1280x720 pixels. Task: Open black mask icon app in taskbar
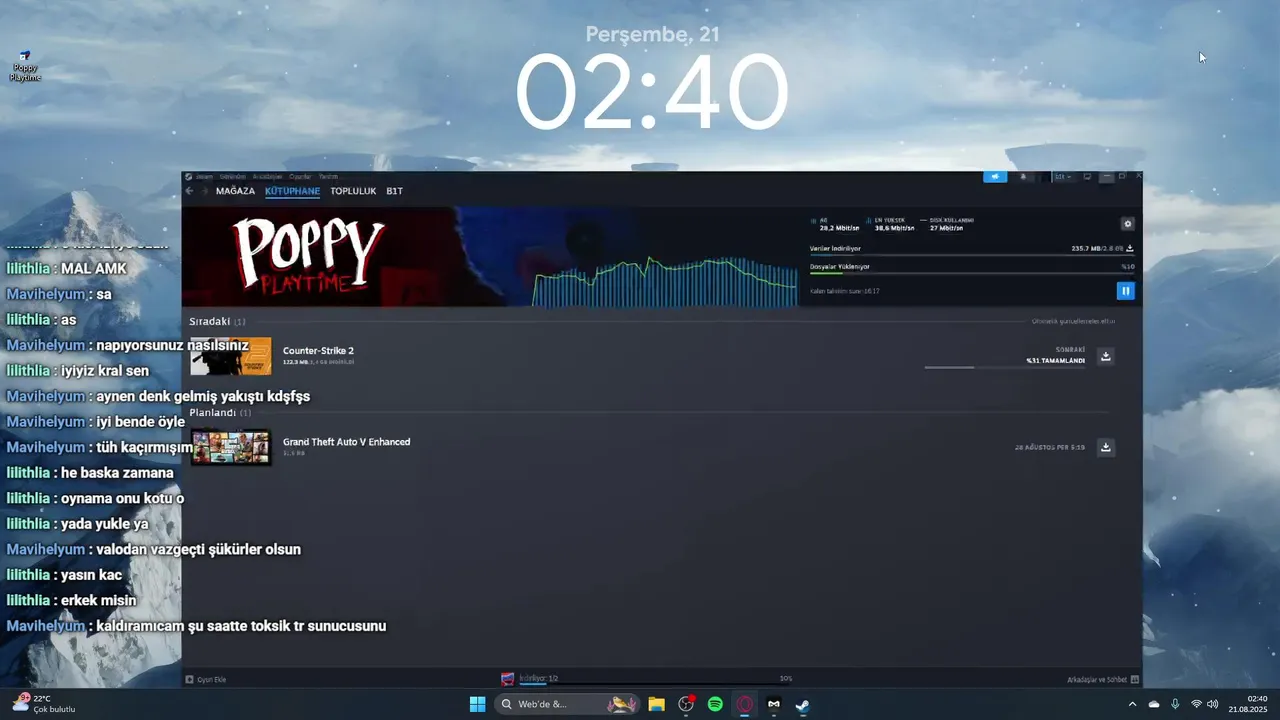[x=774, y=704]
